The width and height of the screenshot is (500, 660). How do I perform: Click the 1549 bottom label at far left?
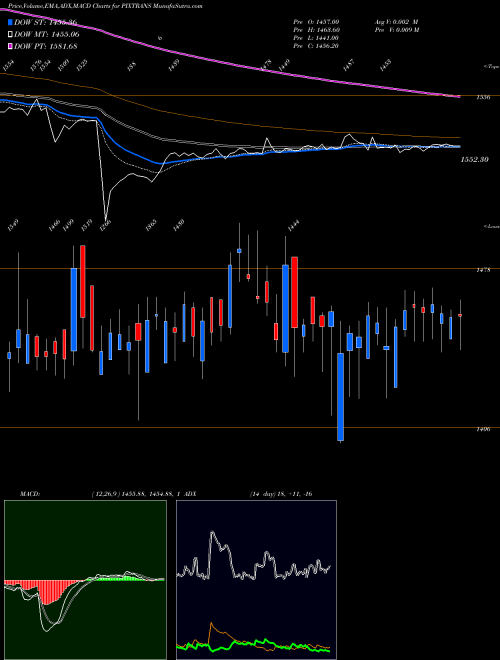coord(13,225)
